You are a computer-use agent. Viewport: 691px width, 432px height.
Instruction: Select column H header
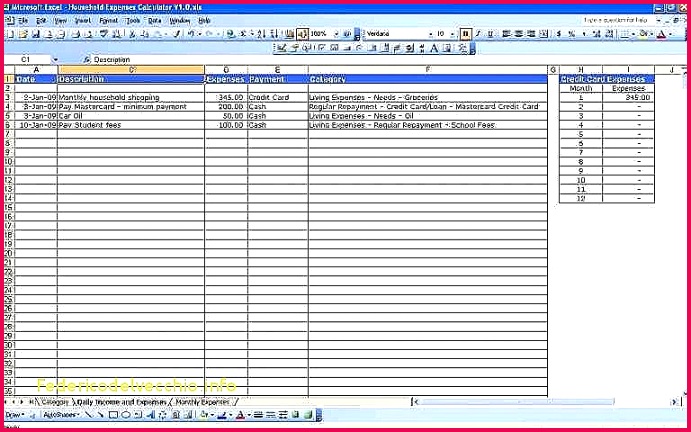coord(581,70)
